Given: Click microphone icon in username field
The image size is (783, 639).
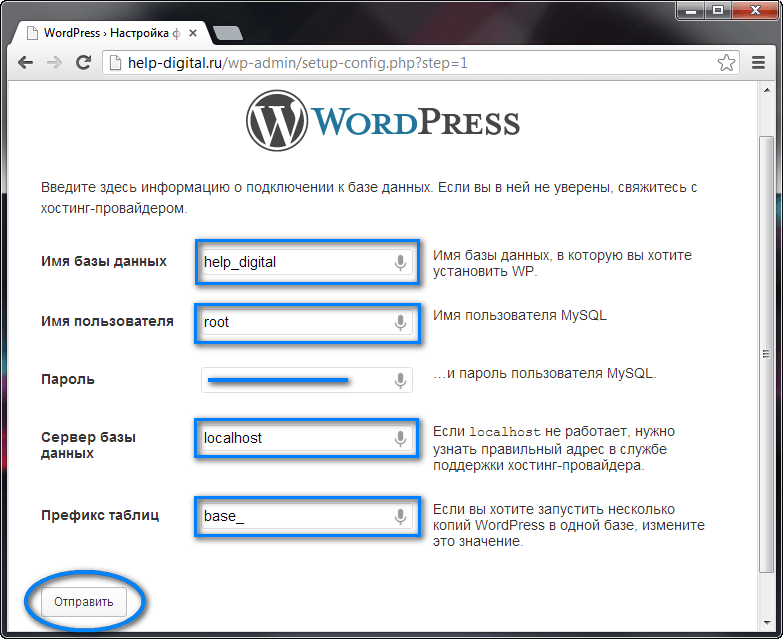Looking at the screenshot, I should tap(400, 323).
